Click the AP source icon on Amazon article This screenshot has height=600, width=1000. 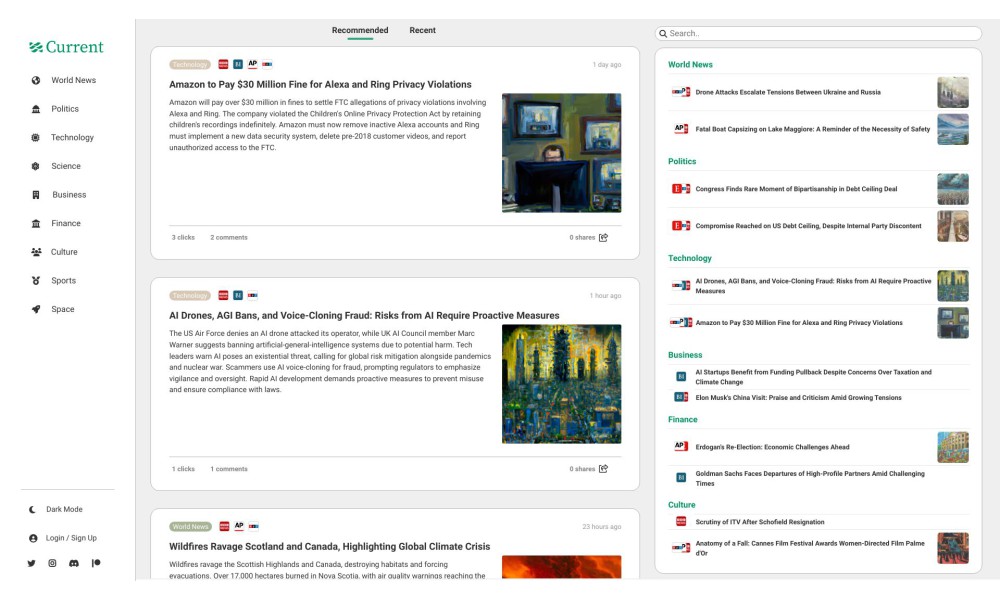click(x=253, y=64)
